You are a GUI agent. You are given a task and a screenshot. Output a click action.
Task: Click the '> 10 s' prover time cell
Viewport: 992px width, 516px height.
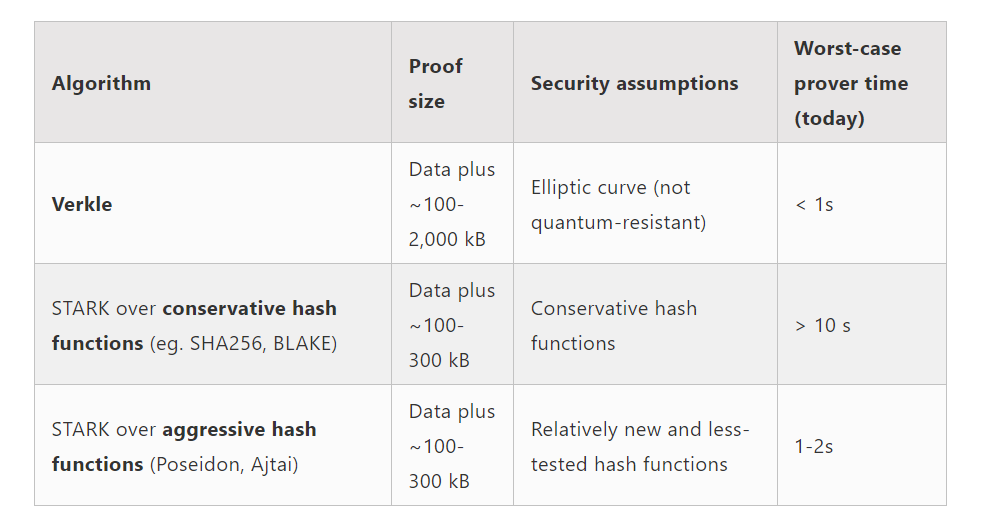[862, 324]
